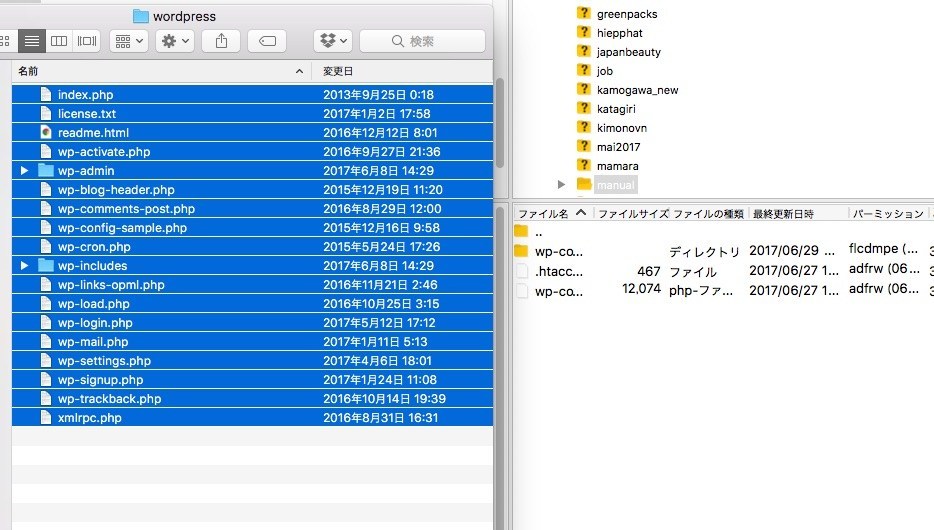The height and width of the screenshot is (530, 934).
Task: Click the Finder search field
Action: point(422,41)
